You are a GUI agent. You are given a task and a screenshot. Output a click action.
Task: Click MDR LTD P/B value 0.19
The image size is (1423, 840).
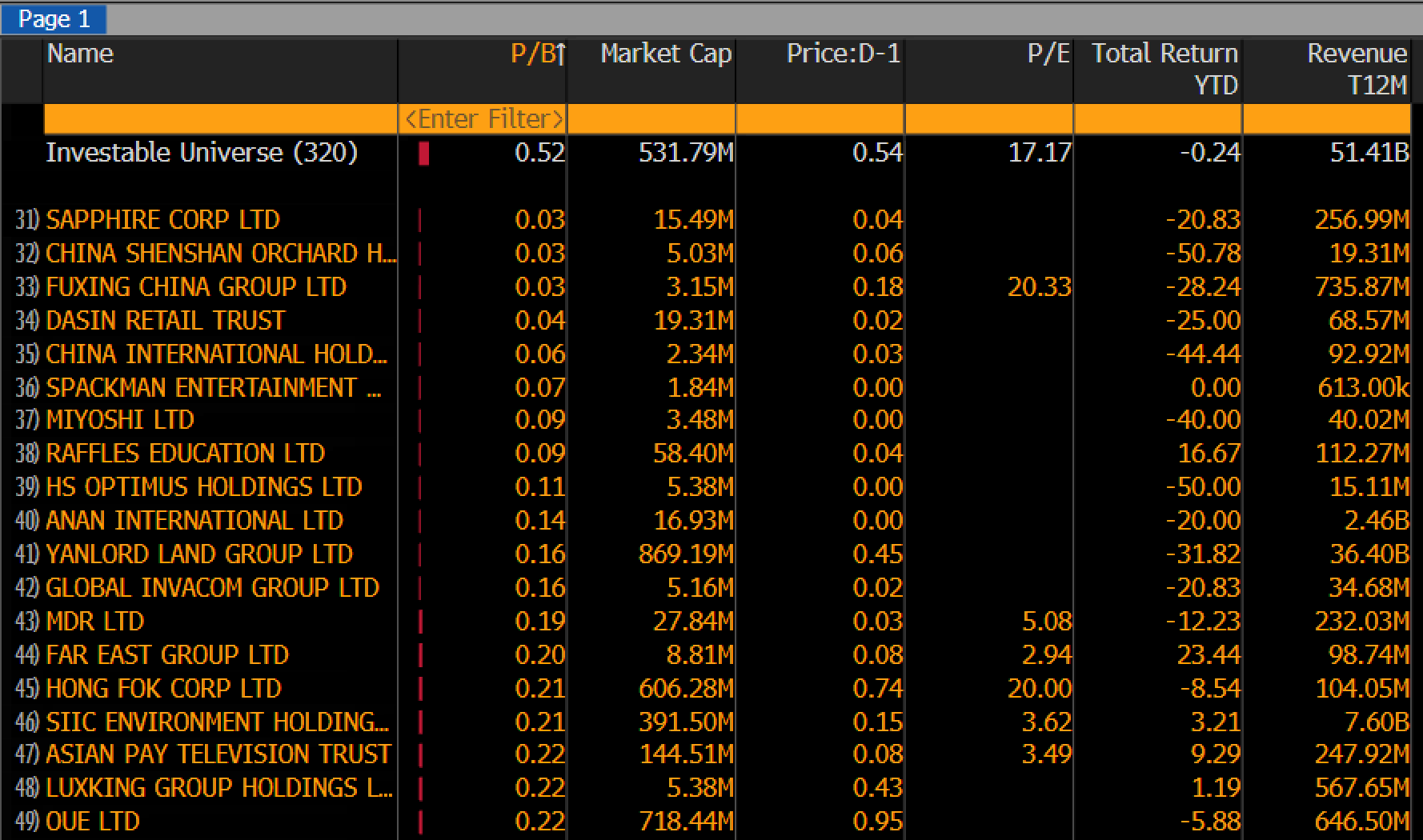[x=540, y=621]
